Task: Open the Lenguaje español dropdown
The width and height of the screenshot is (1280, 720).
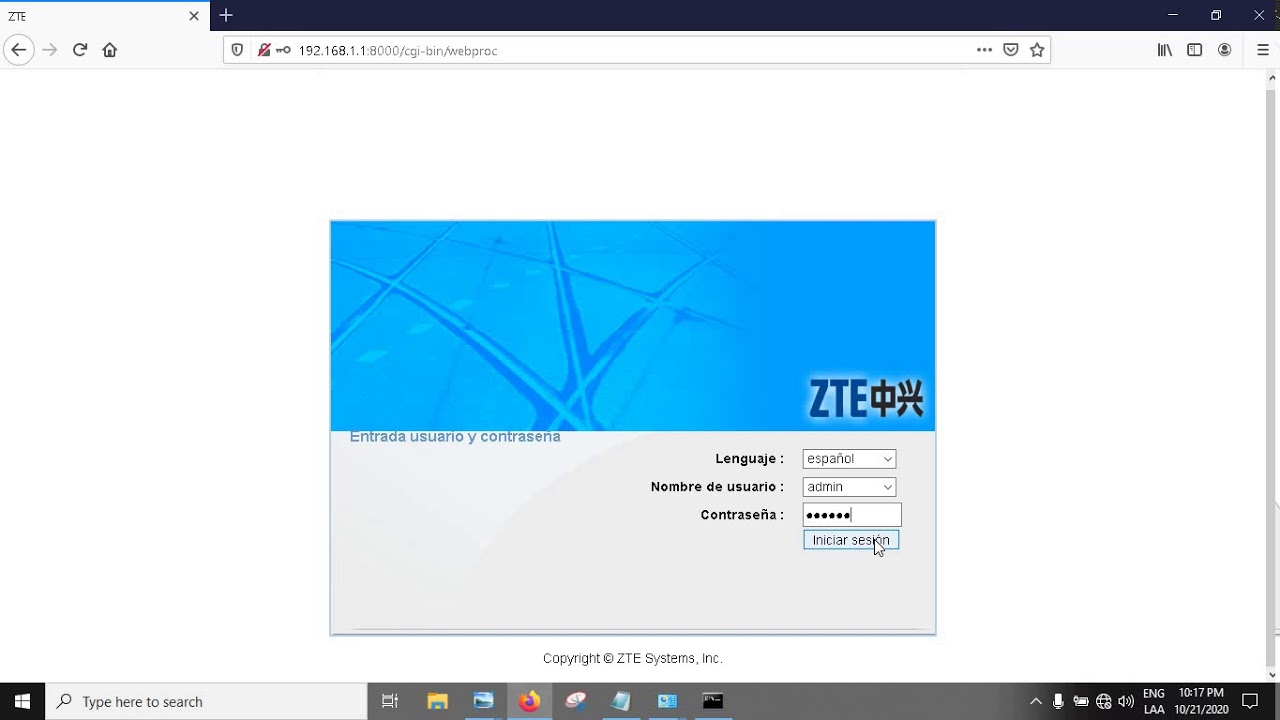Action: click(849, 459)
